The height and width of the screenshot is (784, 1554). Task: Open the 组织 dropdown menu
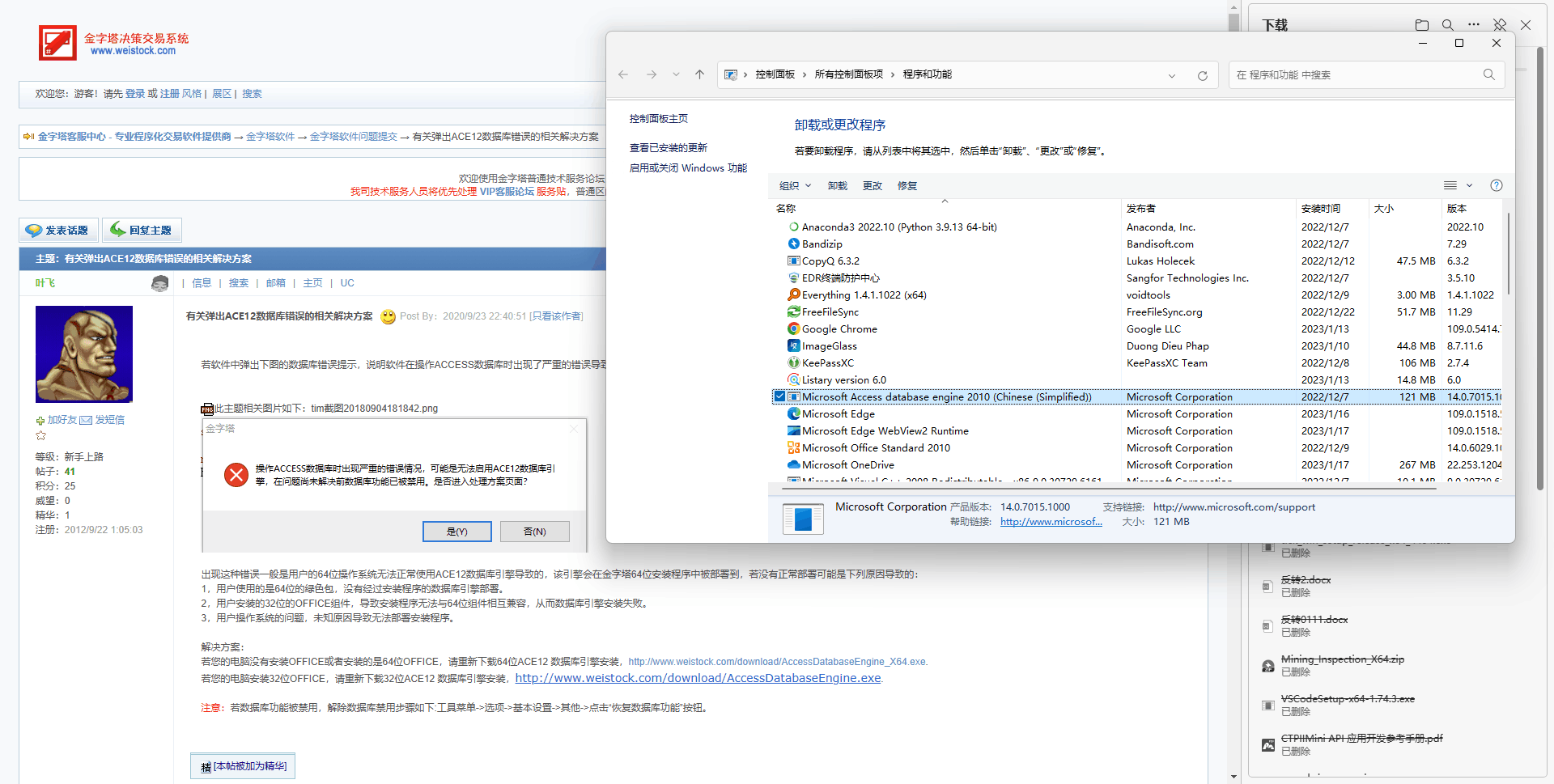795,186
